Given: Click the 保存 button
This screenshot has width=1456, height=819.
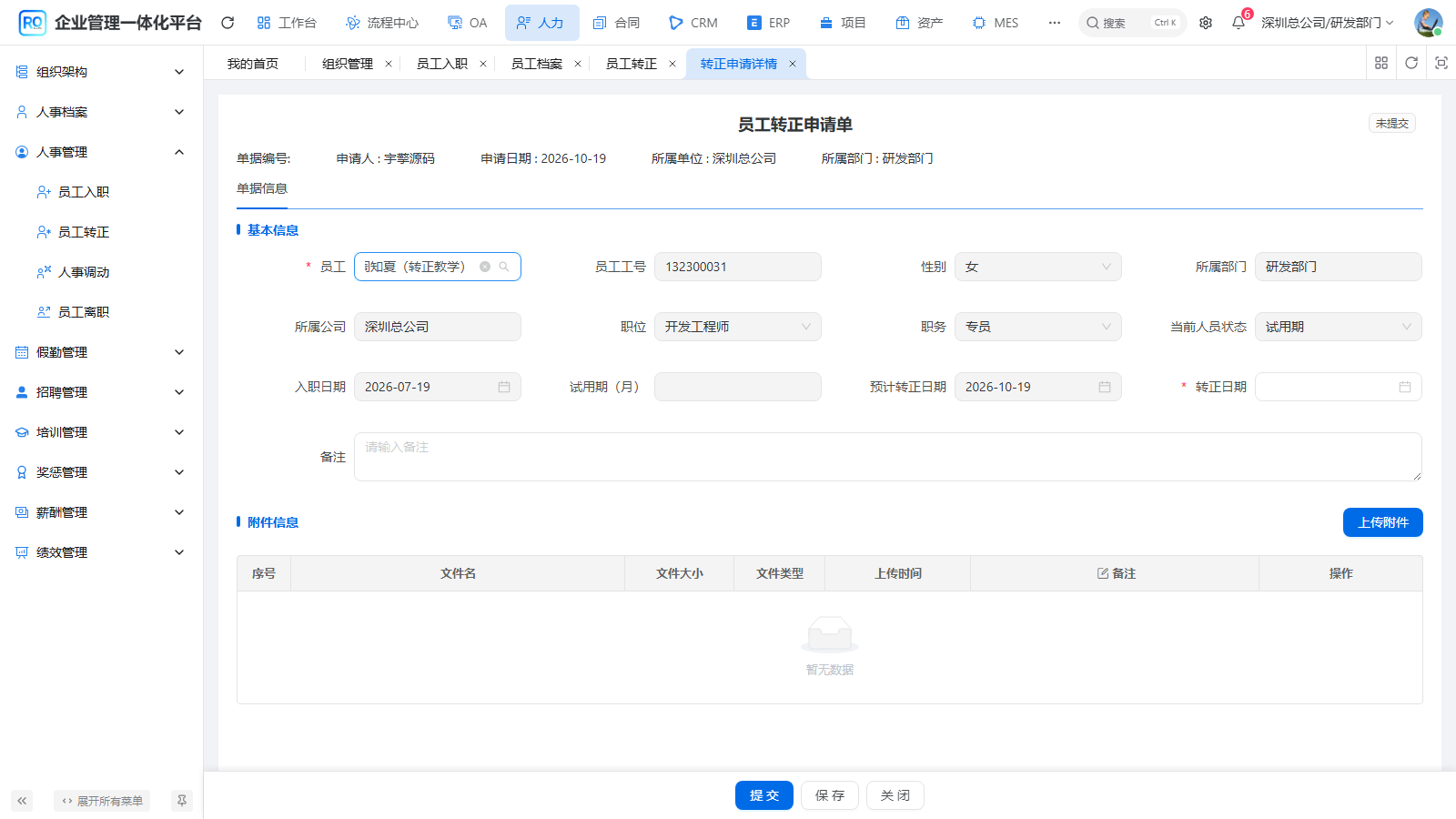Looking at the screenshot, I should pos(830,795).
